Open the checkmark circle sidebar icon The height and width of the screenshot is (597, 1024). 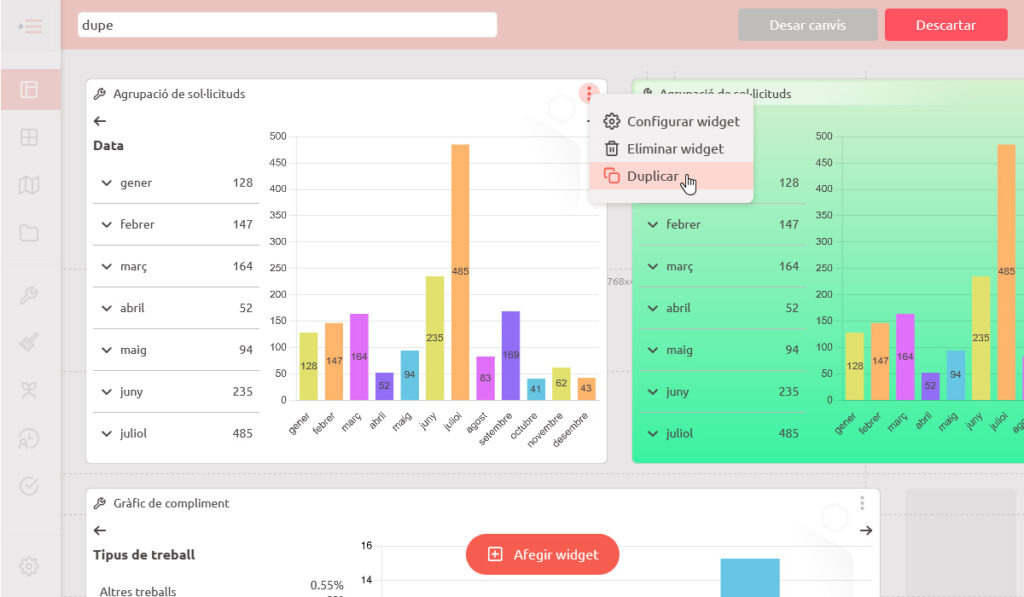pos(29,486)
